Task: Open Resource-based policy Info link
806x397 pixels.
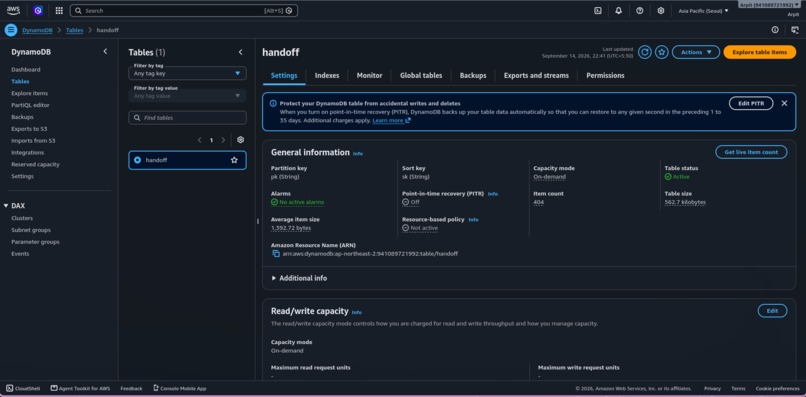Action: (473, 220)
